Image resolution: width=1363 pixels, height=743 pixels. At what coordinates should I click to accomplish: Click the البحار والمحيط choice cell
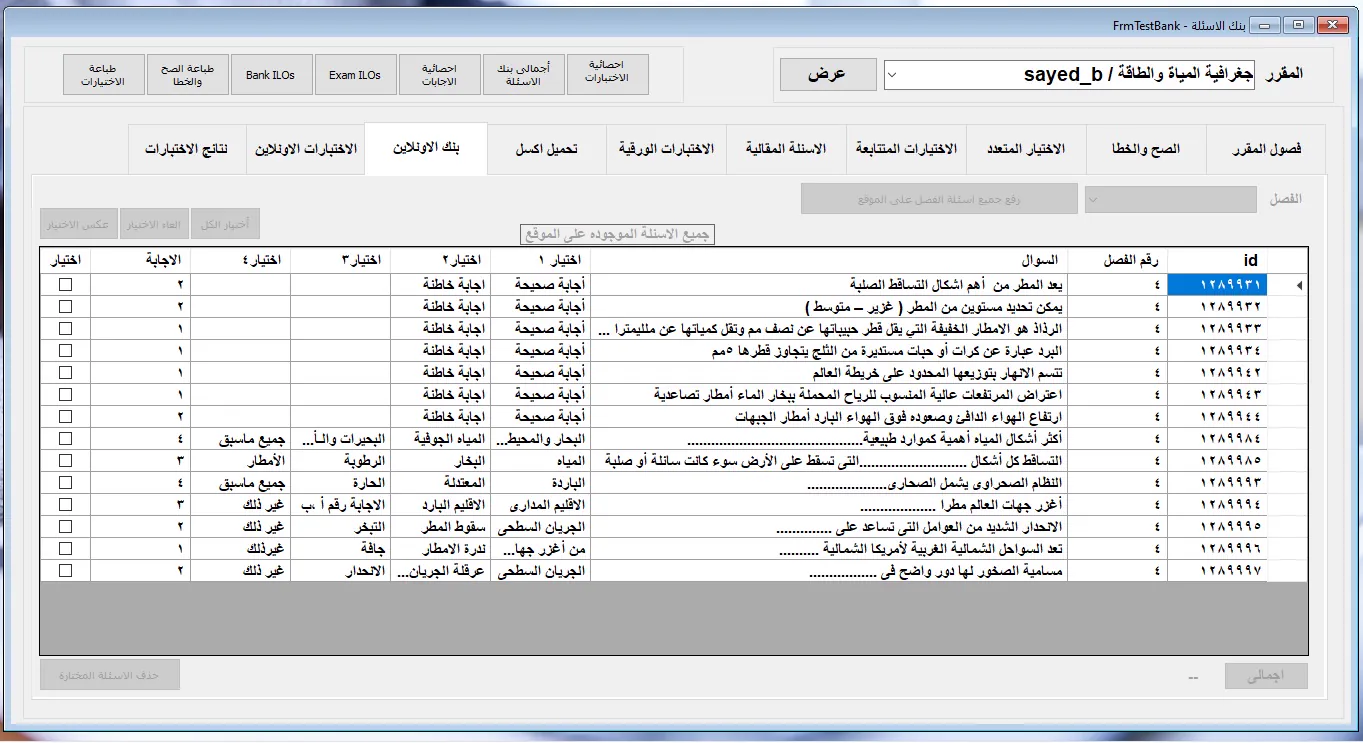540,439
